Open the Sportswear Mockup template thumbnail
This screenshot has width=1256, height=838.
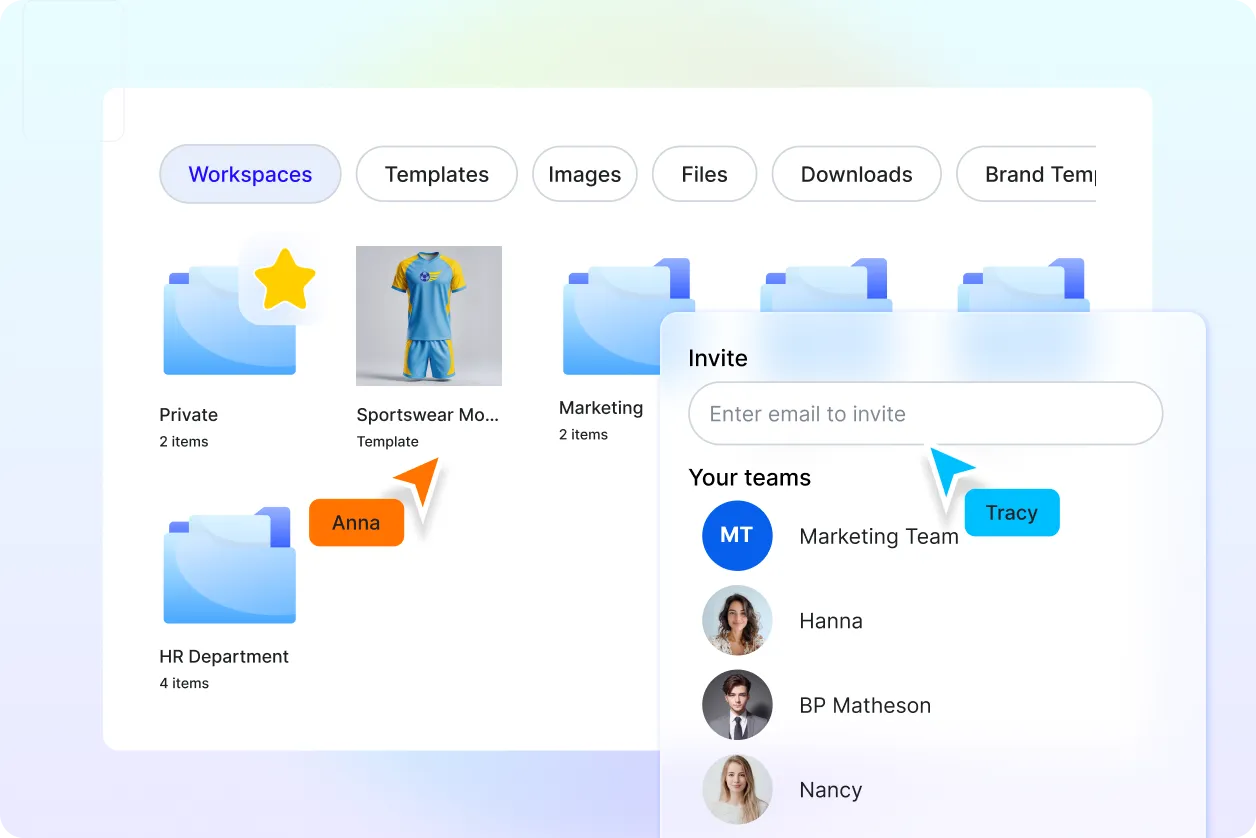pyautogui.click(x=428, y=316)
